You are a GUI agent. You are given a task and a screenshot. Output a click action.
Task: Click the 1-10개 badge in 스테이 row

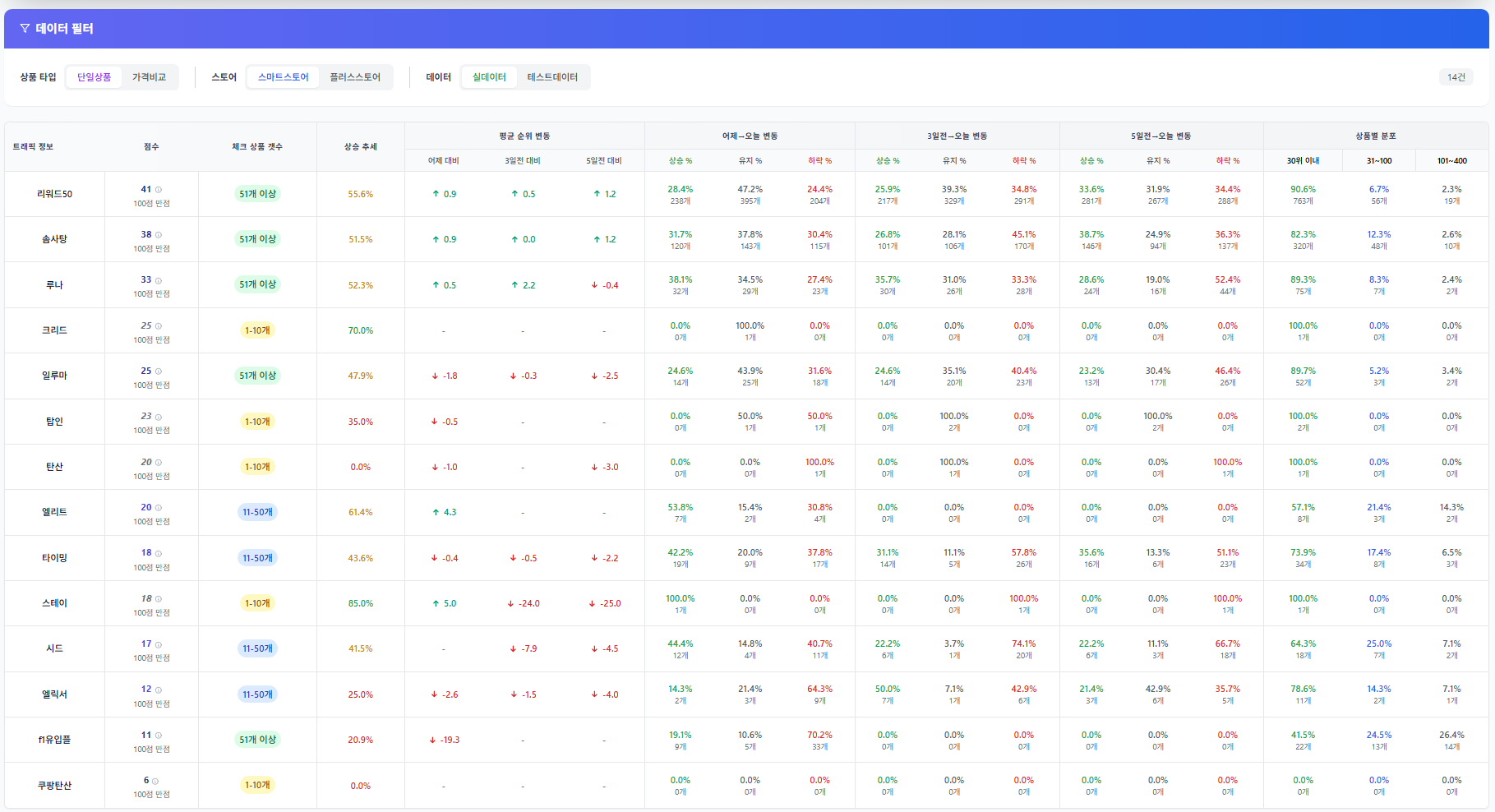(x=257, y=603)
